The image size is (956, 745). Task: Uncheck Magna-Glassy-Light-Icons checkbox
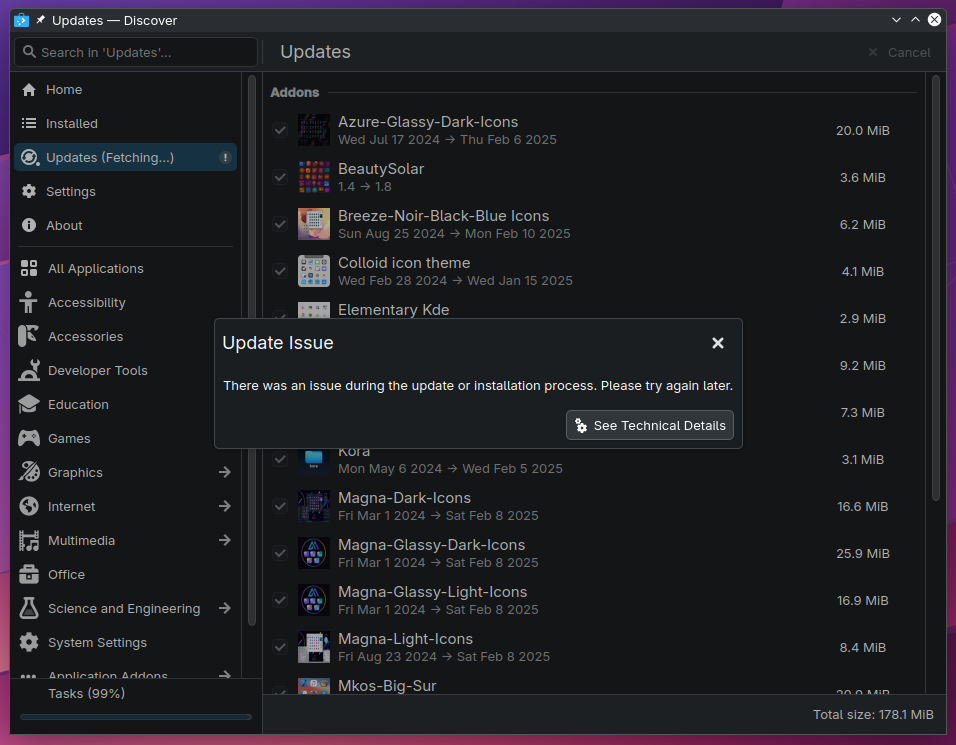point(280,601)
